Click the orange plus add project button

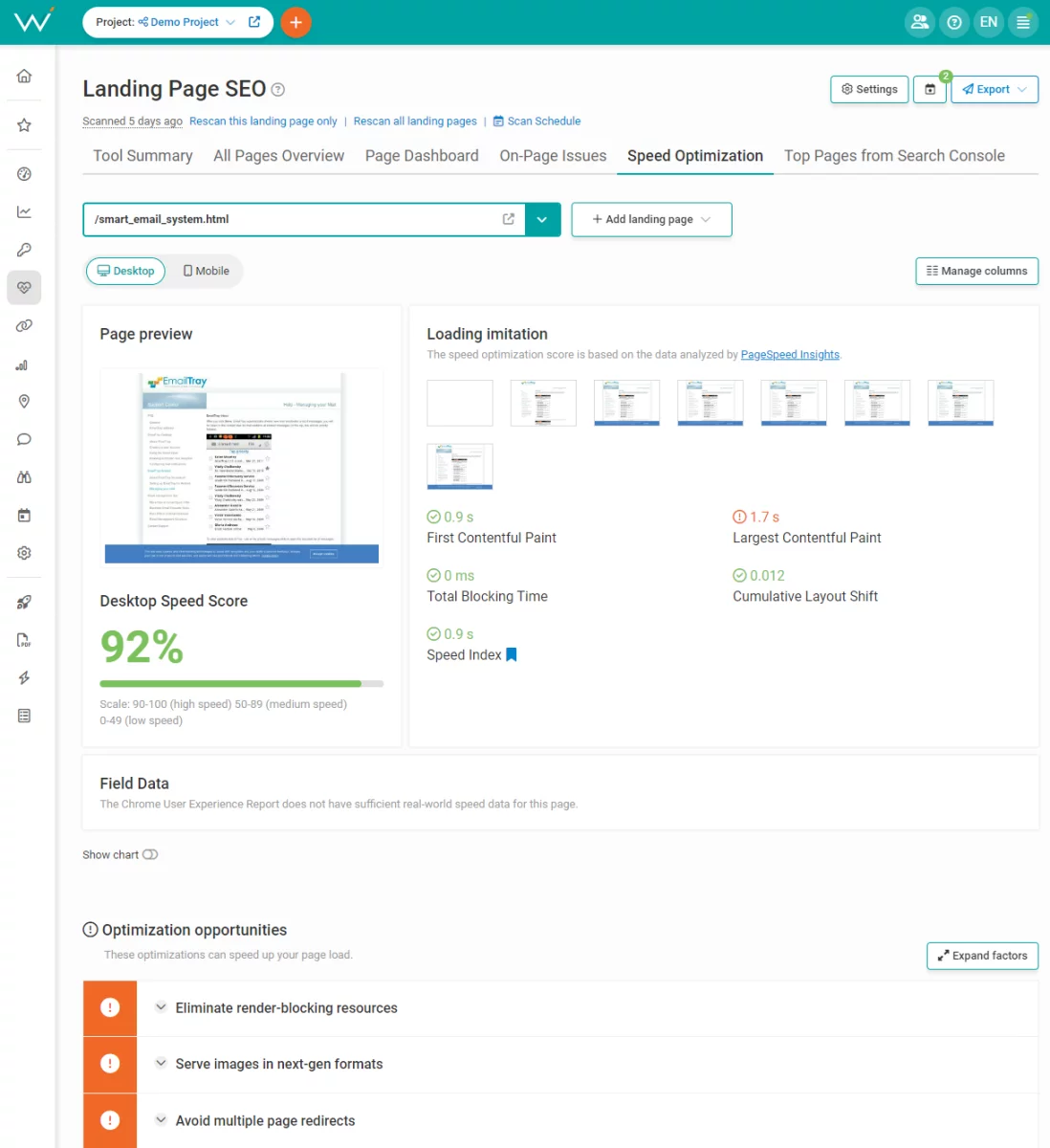coord(295,22)
